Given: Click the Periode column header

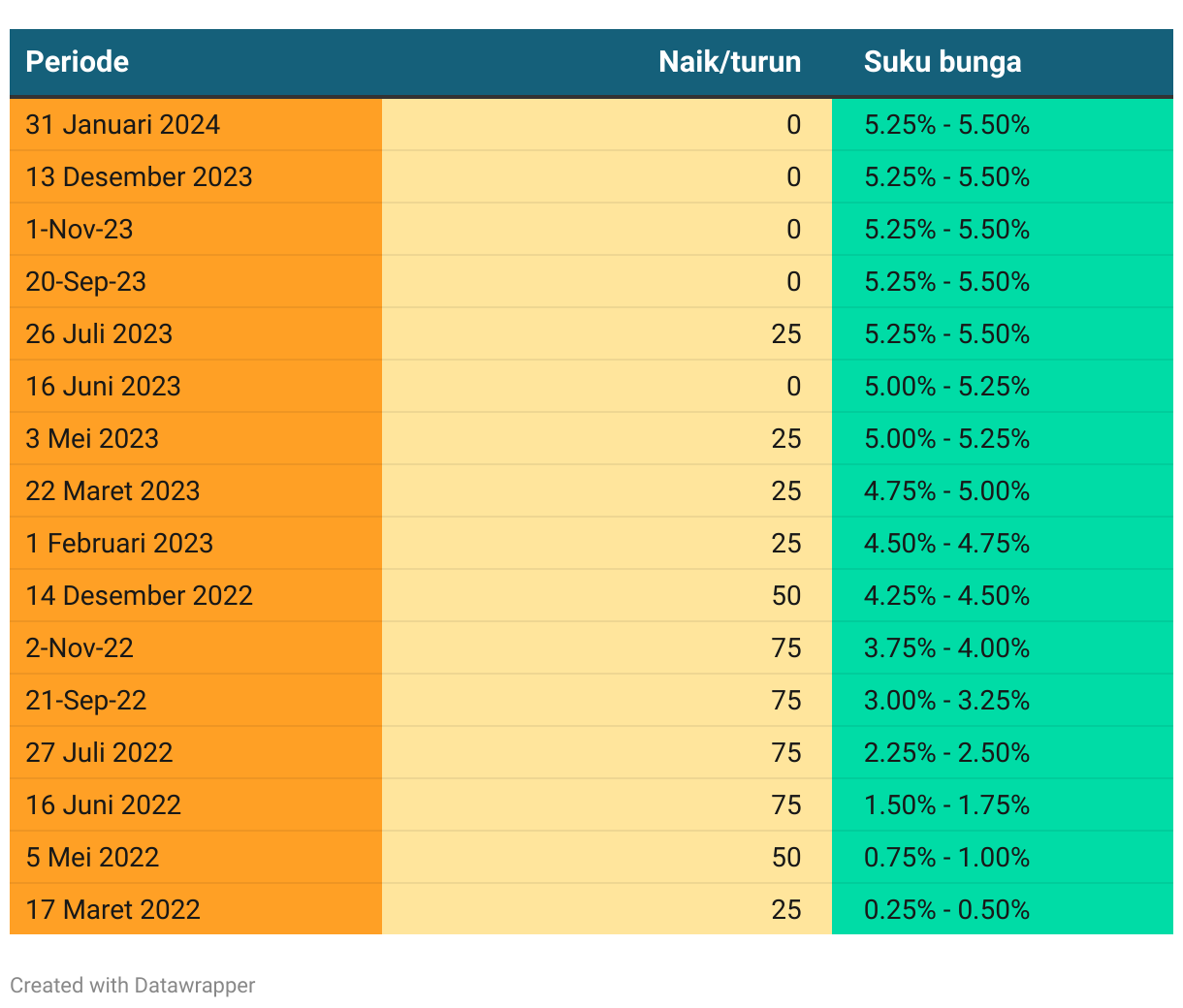Looking at the screenshot, I should pos(78,62).
